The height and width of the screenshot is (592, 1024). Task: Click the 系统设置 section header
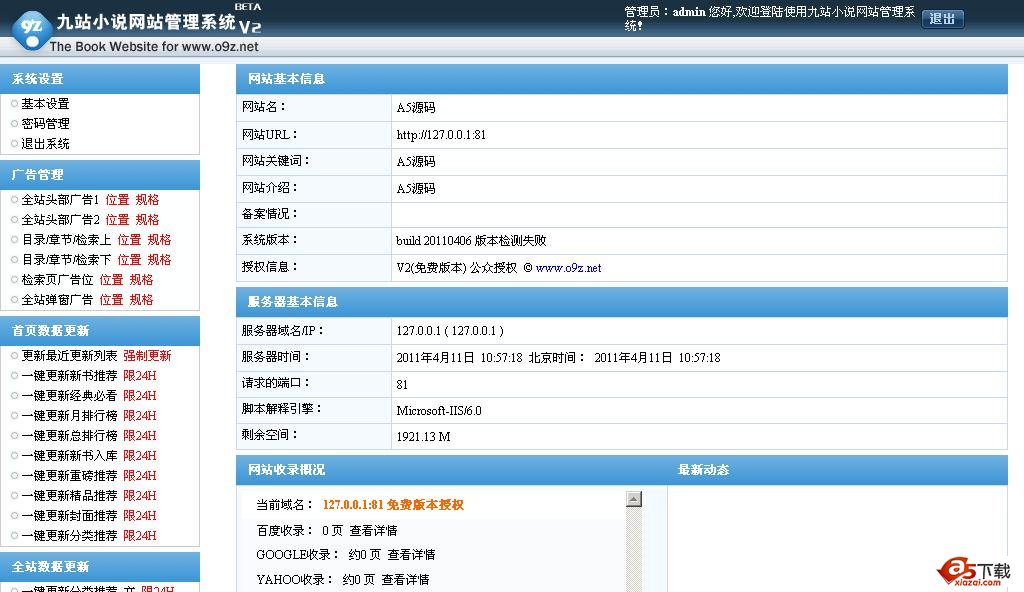click(100, 79)
